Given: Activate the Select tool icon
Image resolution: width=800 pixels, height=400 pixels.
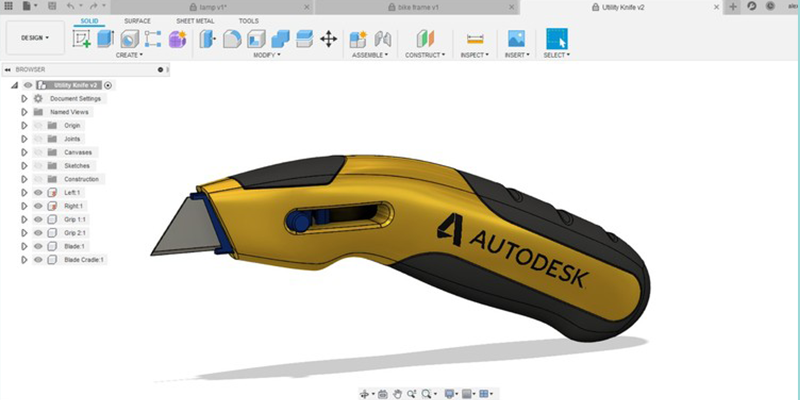Looking at the screenshot, I should [557, 39].
